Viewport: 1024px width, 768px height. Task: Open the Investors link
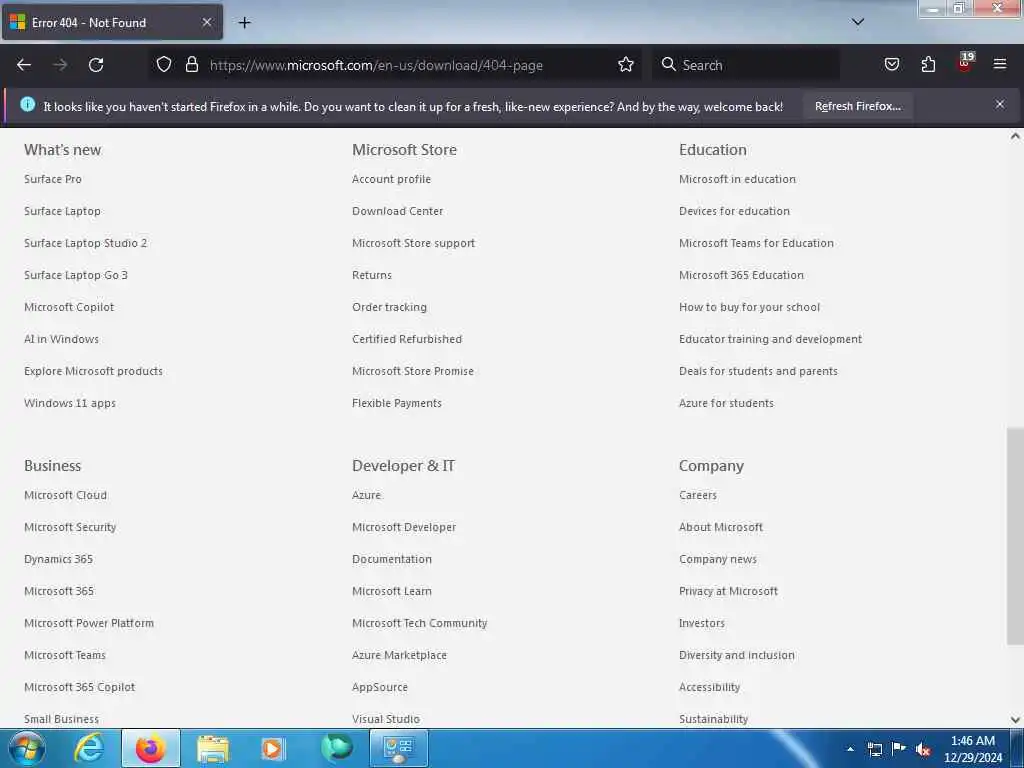point(702,623)
